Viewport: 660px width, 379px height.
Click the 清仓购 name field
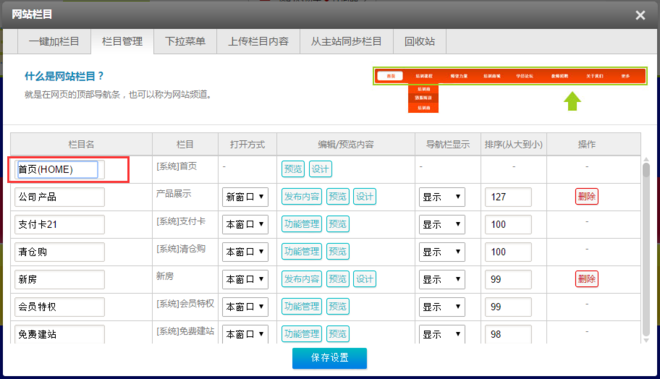point(59,252)
